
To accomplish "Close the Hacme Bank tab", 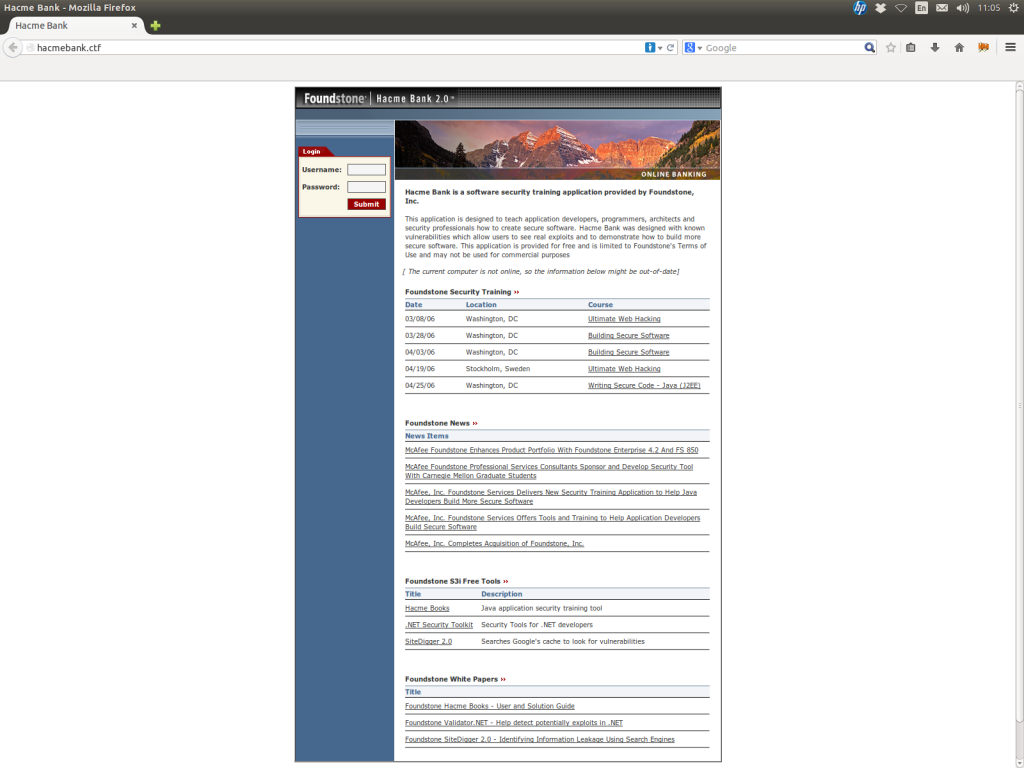I will tap(134, 25).
